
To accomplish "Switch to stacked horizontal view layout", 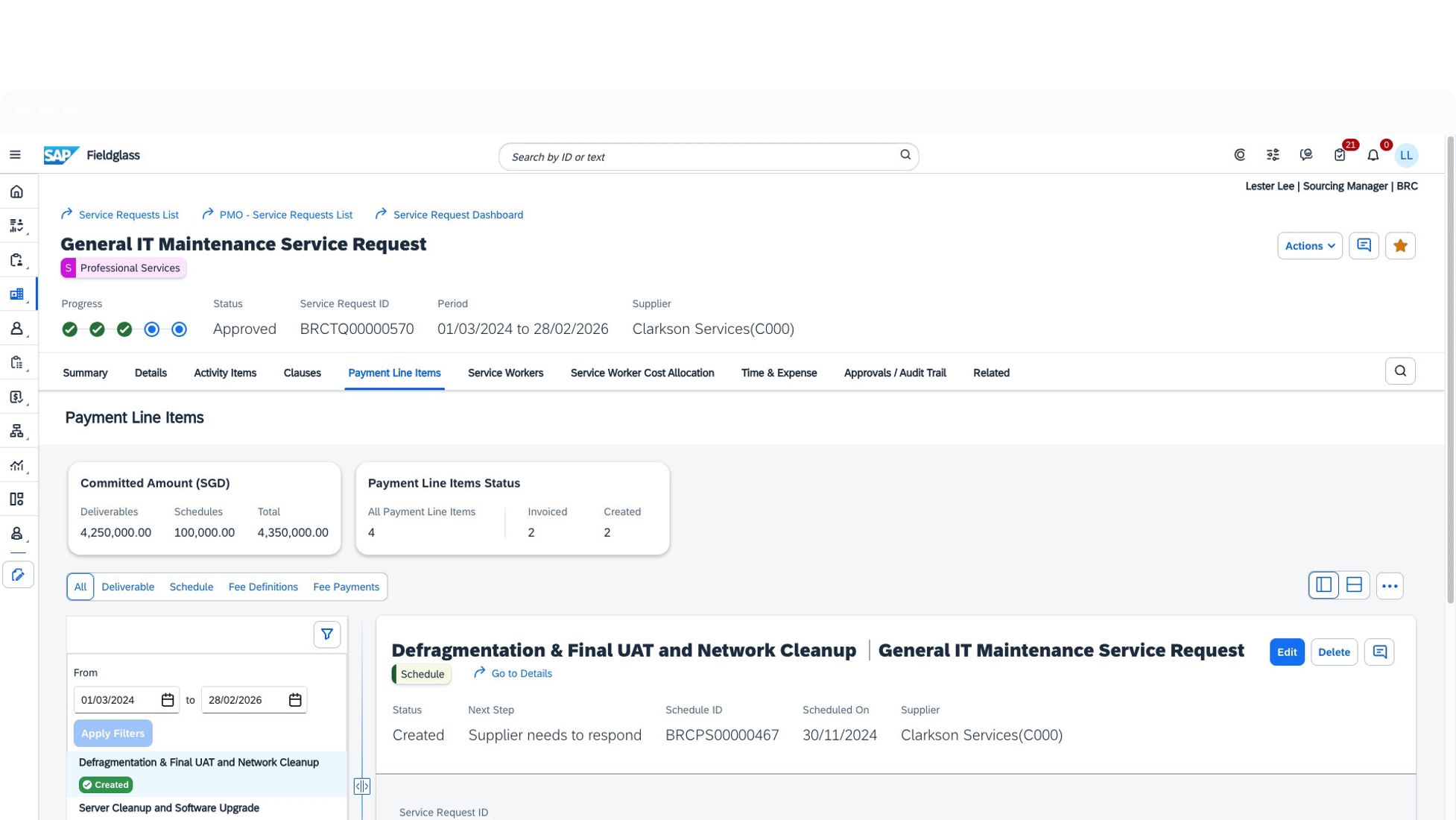I will (x=1354, y=586).
